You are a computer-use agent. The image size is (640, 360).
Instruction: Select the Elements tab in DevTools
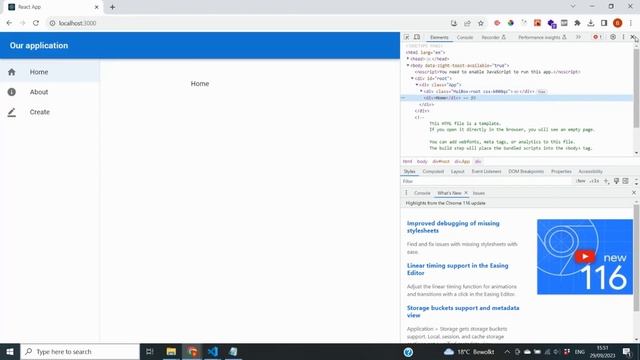pos(439,37)
